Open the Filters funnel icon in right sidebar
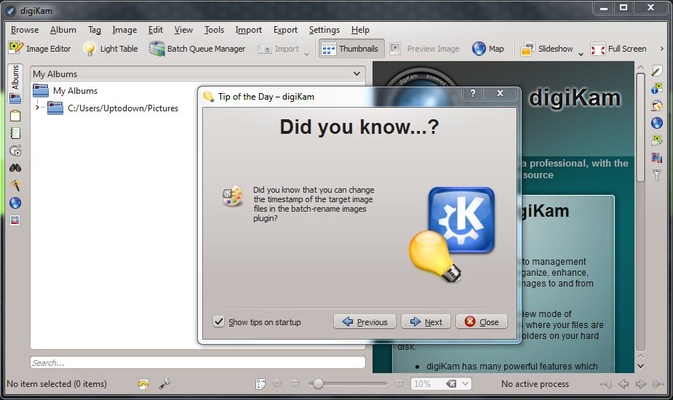 coord(657,175)
